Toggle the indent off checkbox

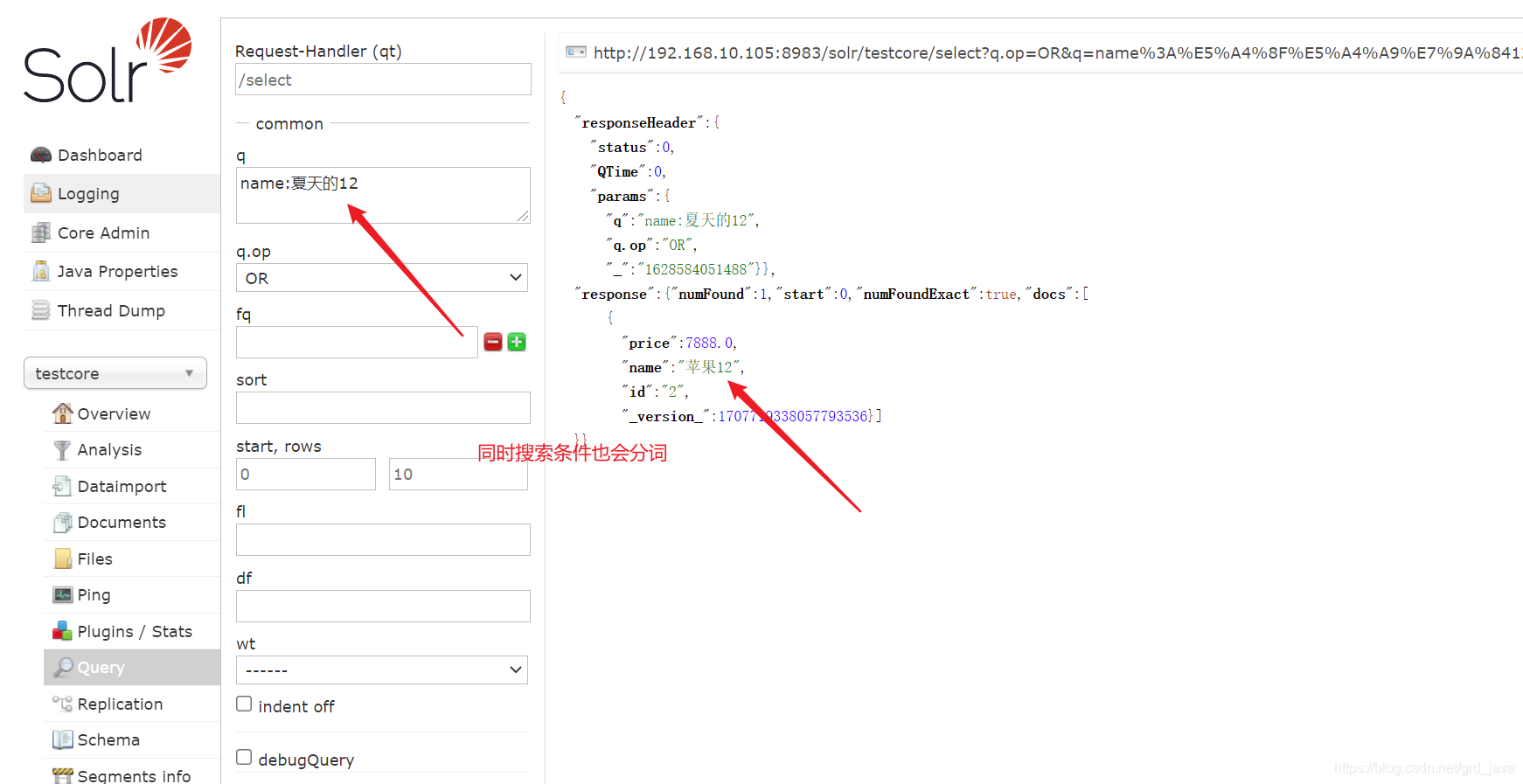tap(244, 704)
